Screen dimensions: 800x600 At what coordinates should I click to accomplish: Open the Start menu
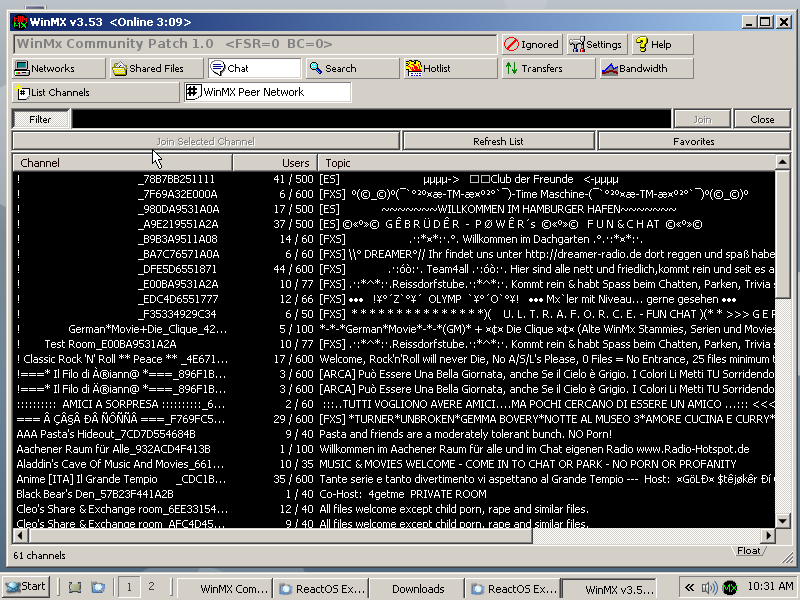26,587
